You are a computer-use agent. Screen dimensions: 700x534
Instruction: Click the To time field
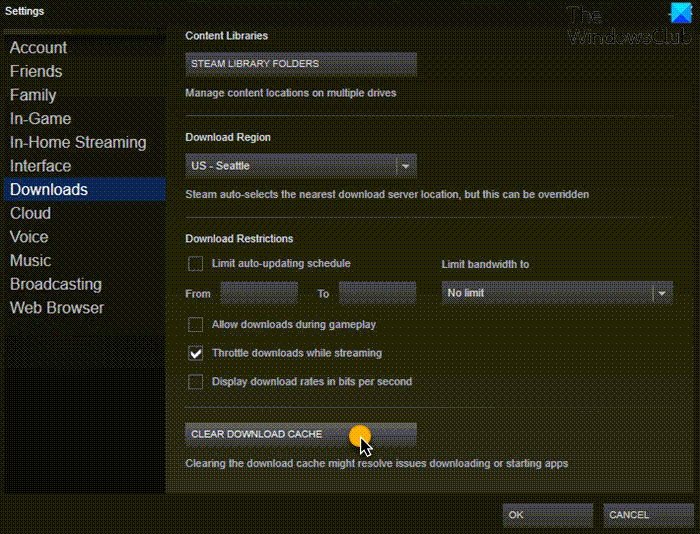coord(377,293)
